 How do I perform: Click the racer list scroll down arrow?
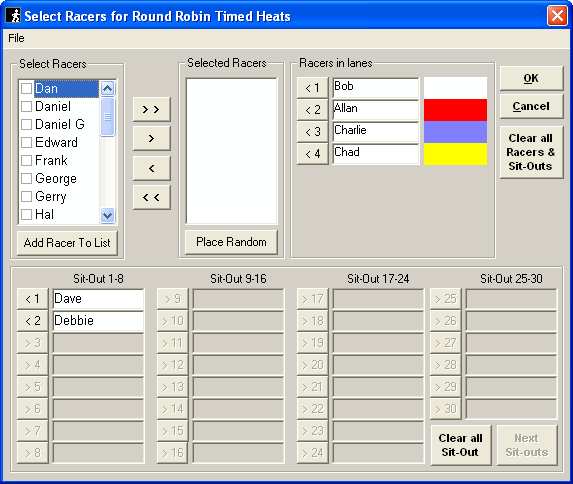(107, 215)
